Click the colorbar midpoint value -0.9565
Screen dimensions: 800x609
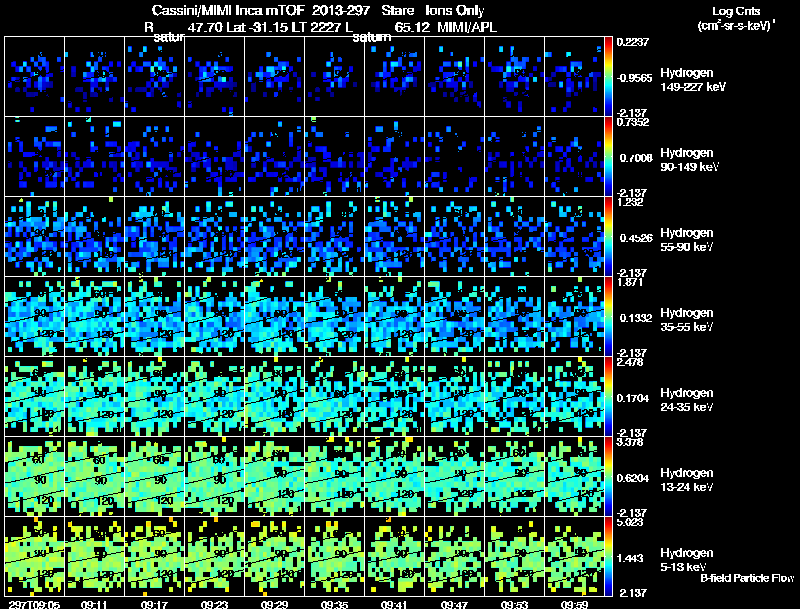coord(634,78)
